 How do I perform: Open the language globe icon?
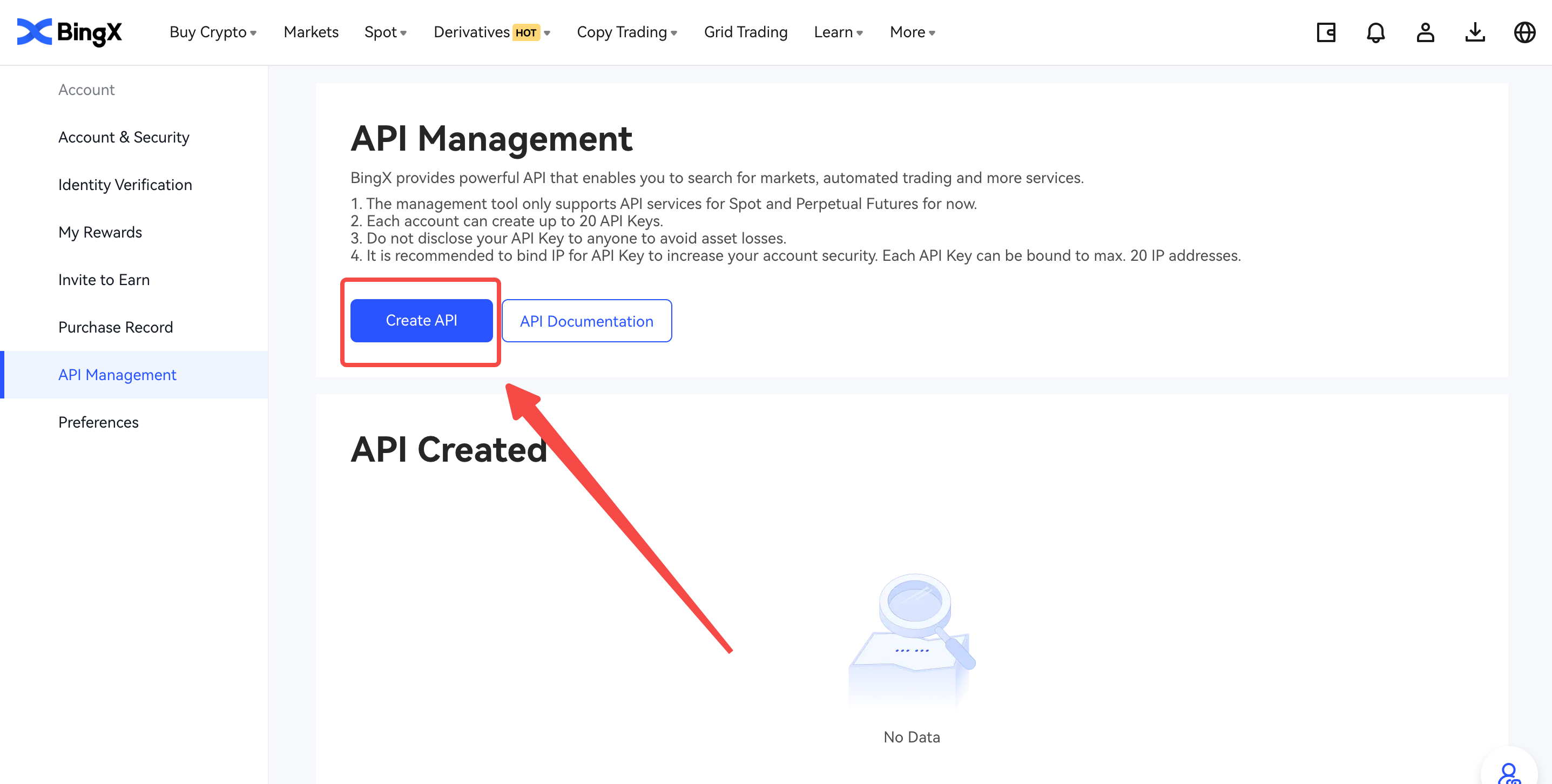tap(1525, 32)
